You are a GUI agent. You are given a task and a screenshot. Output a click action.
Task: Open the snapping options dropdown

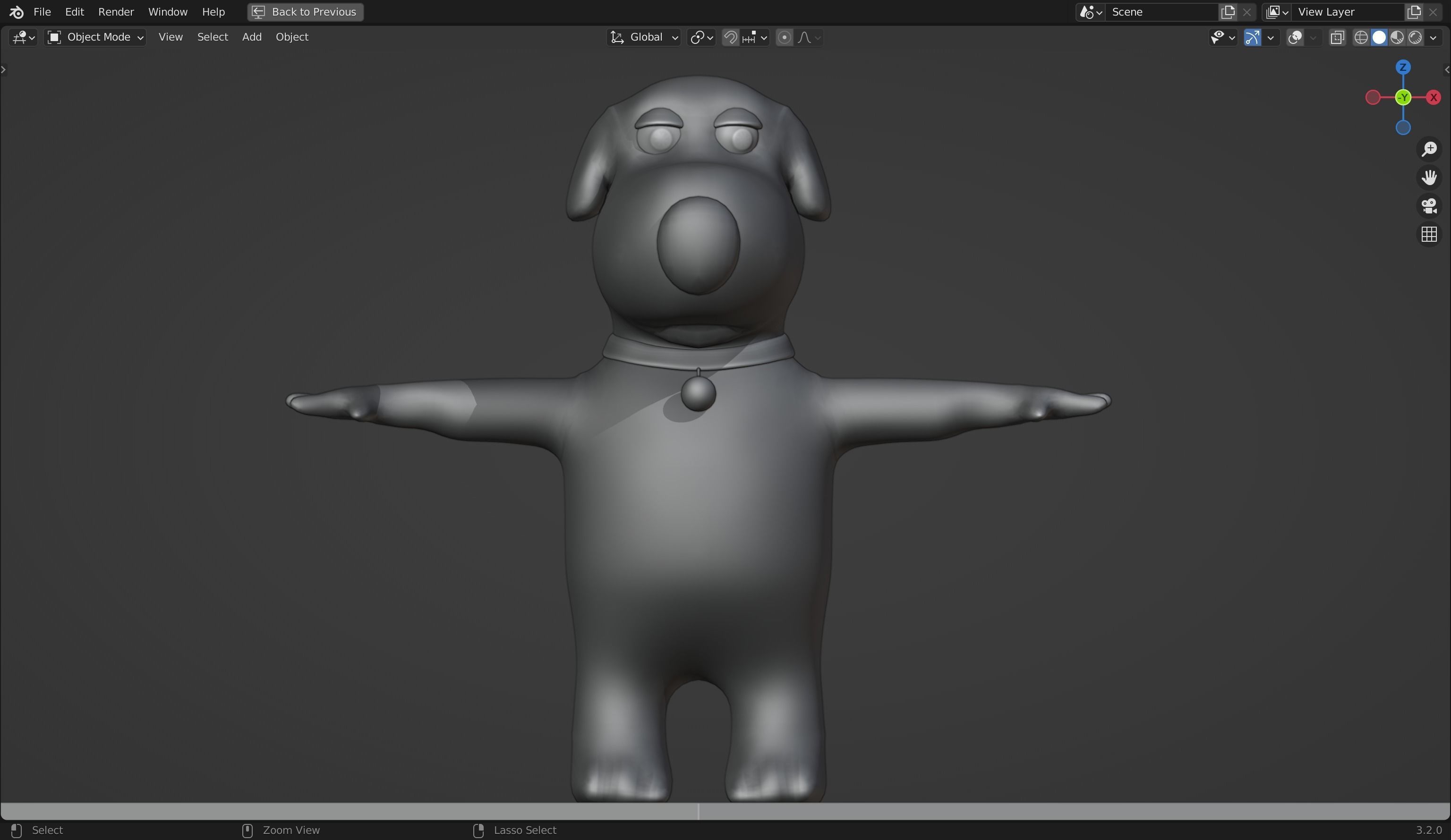755,37
